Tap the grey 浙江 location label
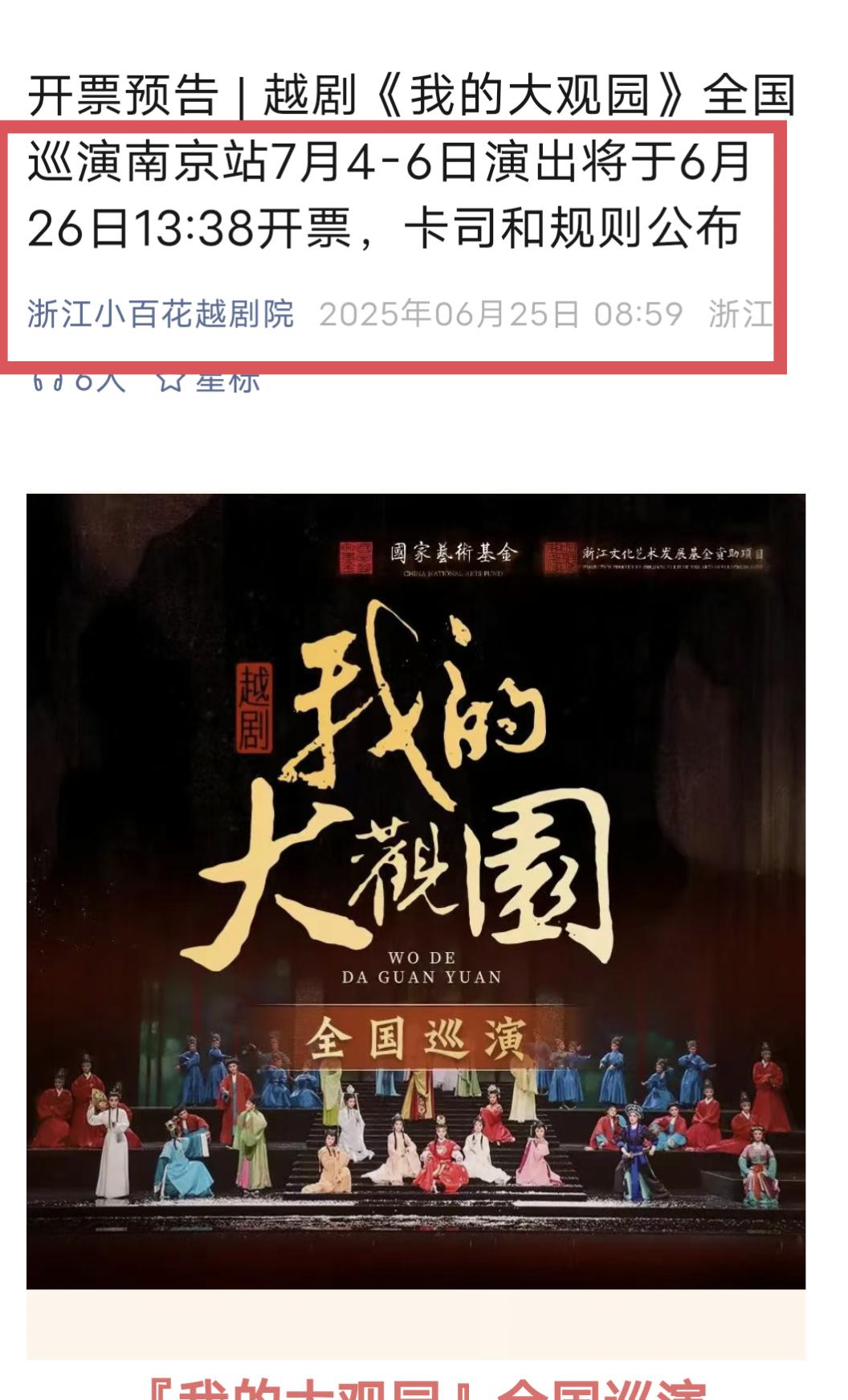The height and width of the screenshot is (1400, 848). coord(740,314)
